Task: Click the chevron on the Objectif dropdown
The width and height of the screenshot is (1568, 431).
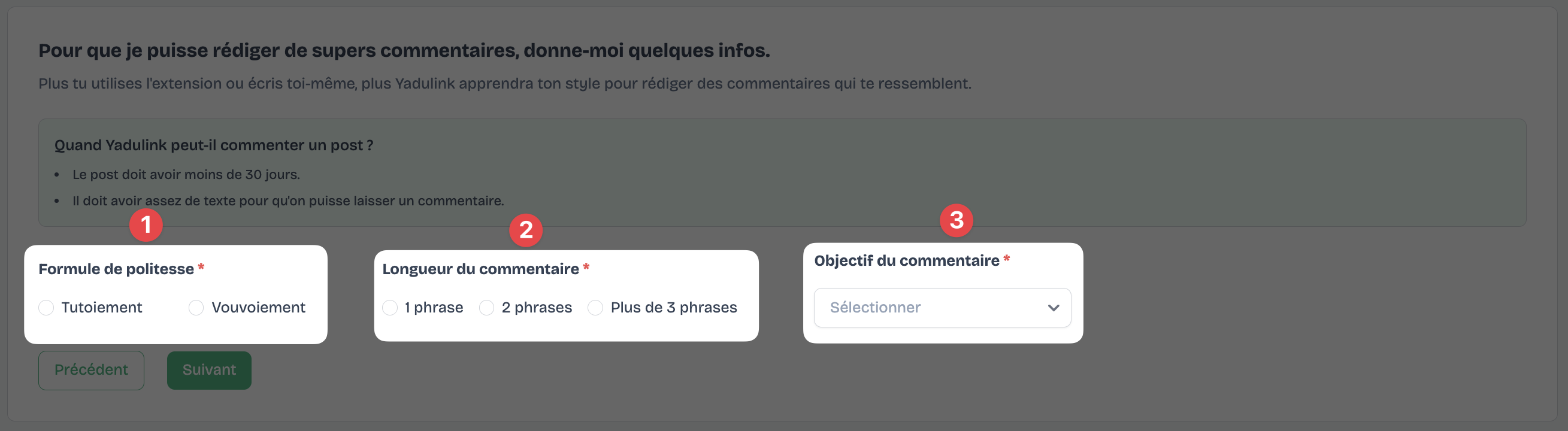Action: click(x=1054, y=308)
